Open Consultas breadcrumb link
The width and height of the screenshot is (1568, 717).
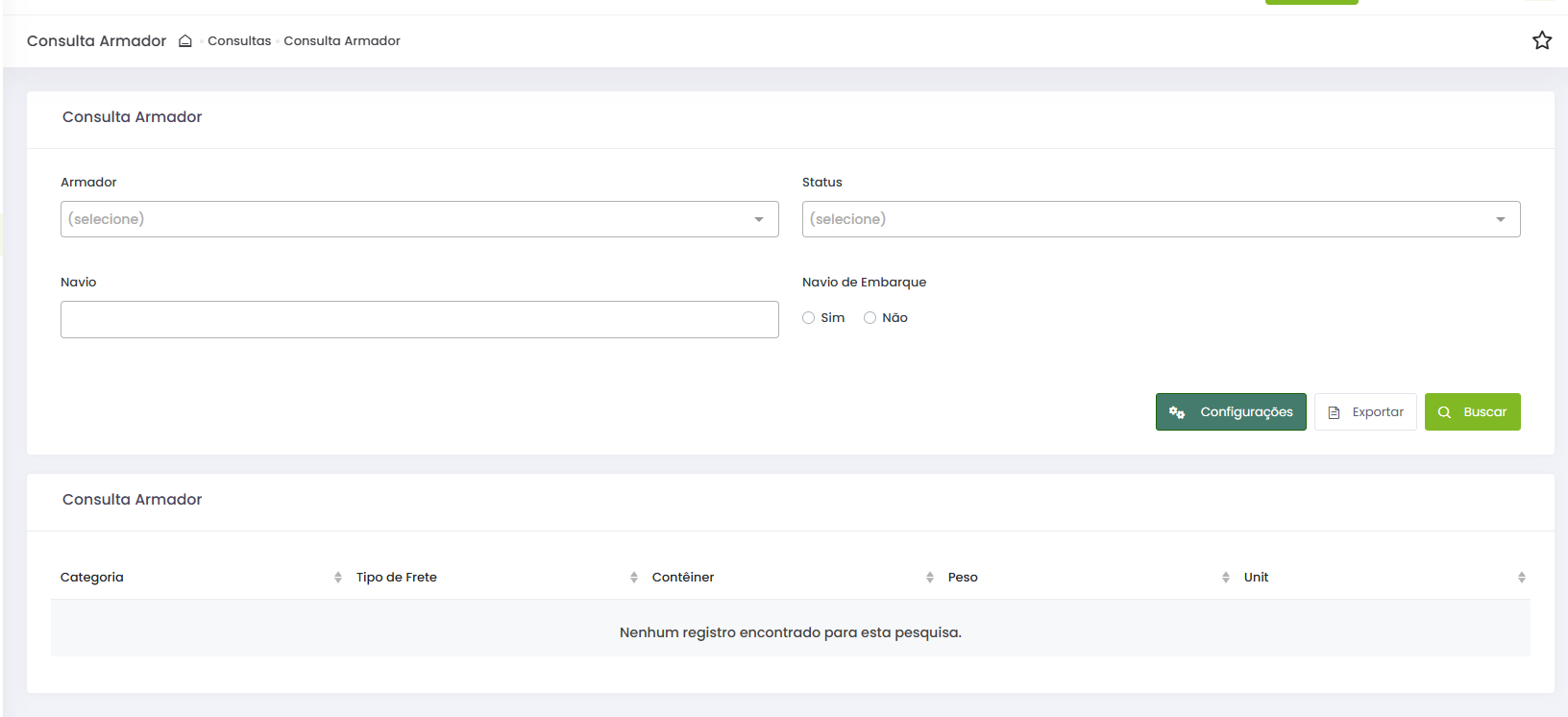[x=239, y=40]
